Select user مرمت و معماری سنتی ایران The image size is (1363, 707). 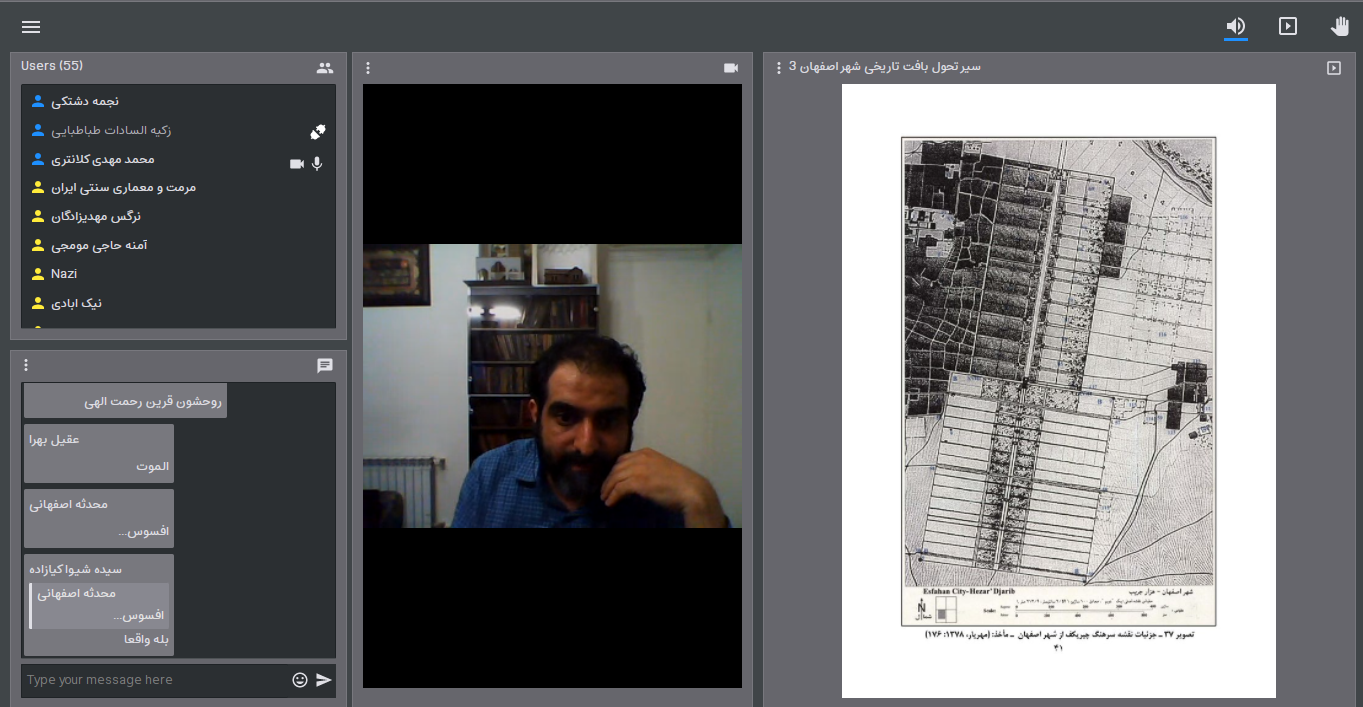(179, 187)
